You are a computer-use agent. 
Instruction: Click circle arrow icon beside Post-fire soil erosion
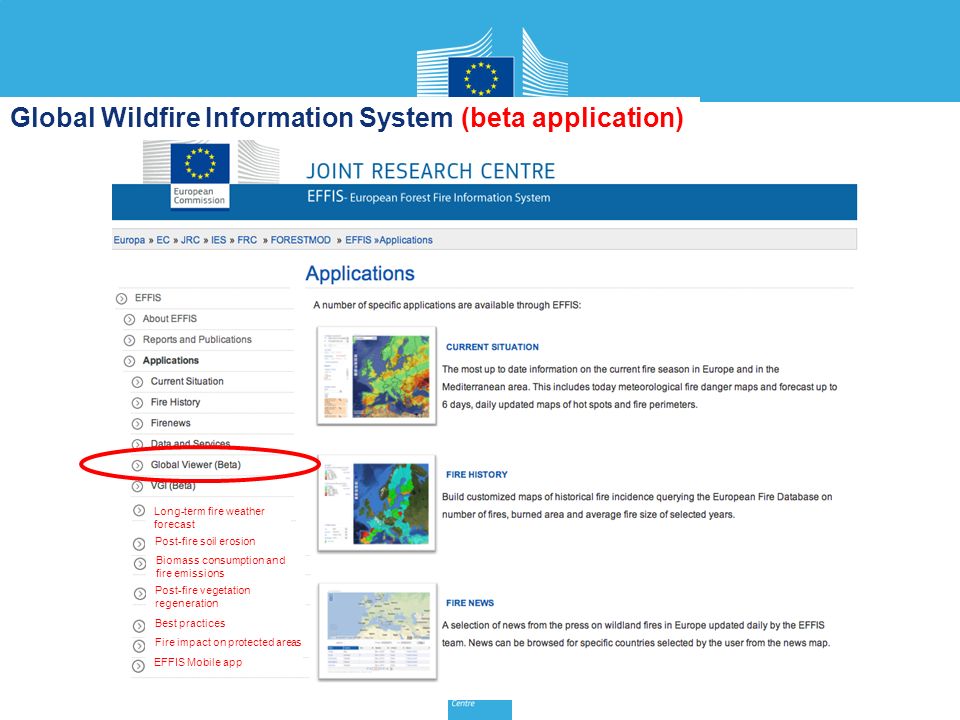139,544
